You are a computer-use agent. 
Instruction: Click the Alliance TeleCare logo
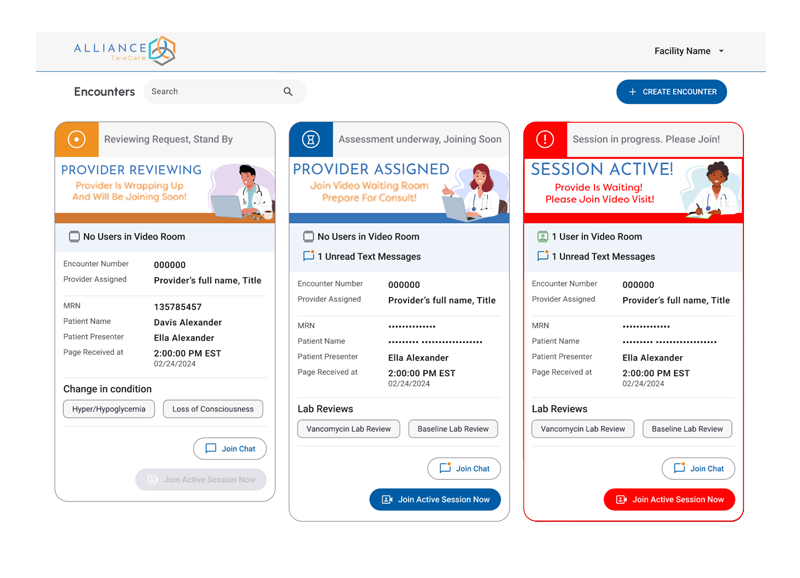pos(124,51)
